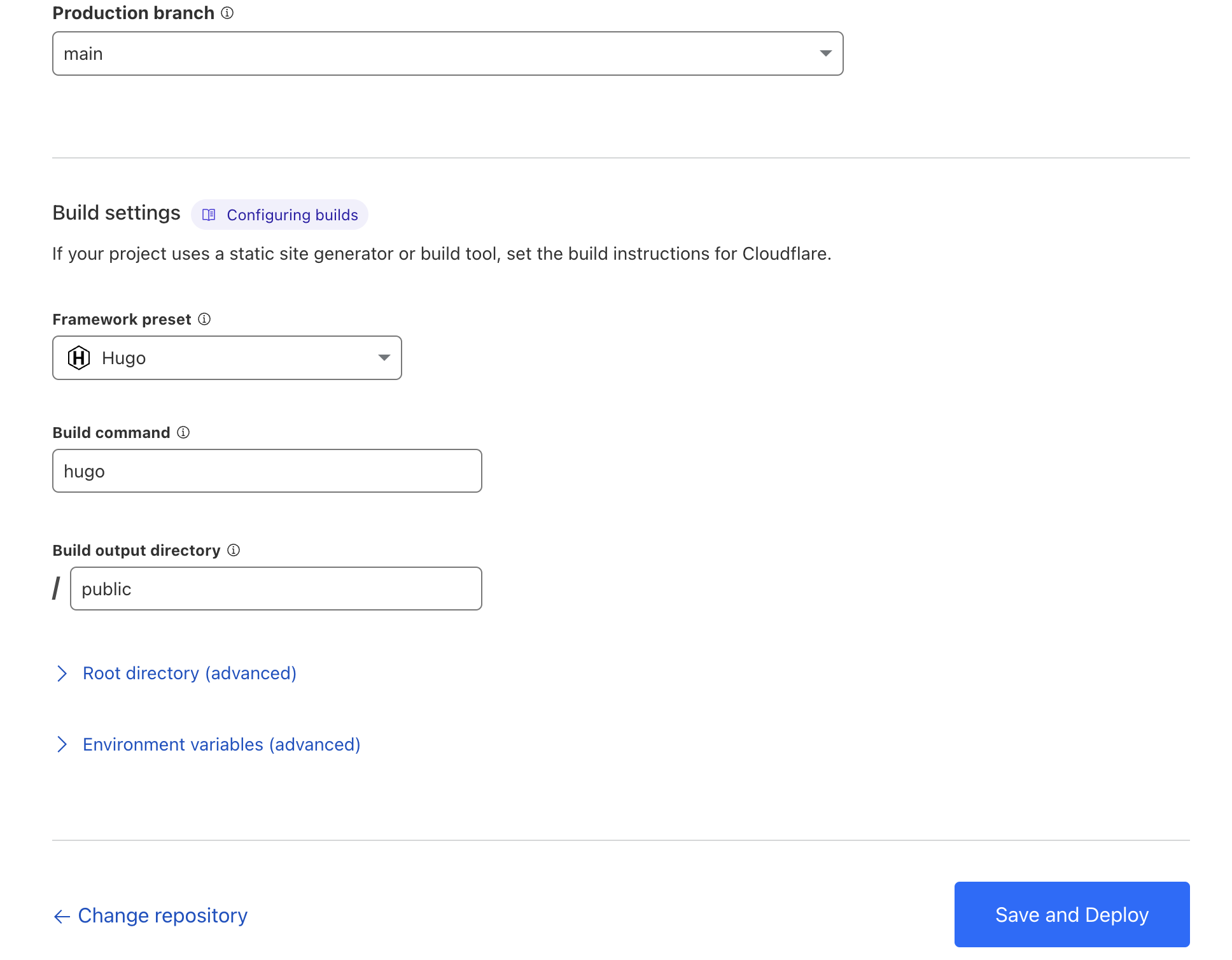This screenshot has height=960, width=1232.
Task: Click the Save and Deploy button
Action: tap(1072, 914)
